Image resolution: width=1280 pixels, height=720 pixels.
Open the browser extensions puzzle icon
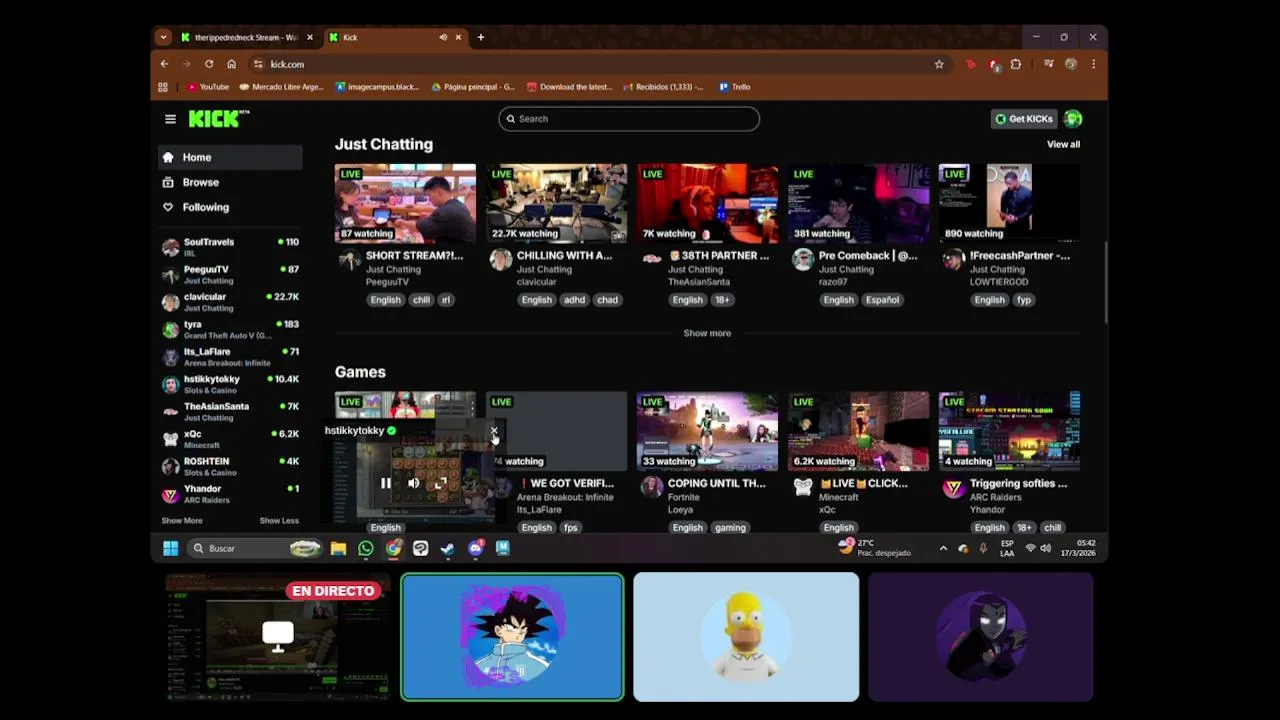[1016, 64]
